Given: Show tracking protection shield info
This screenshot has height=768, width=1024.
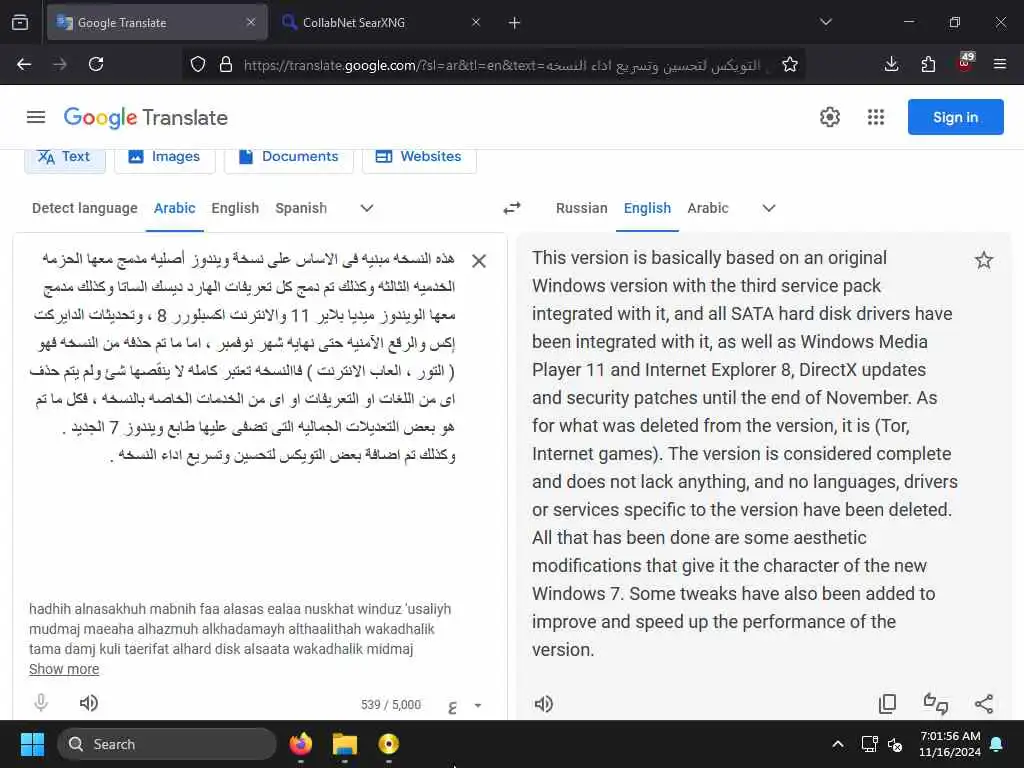Looking at the screenshot, I should point(198,65).
